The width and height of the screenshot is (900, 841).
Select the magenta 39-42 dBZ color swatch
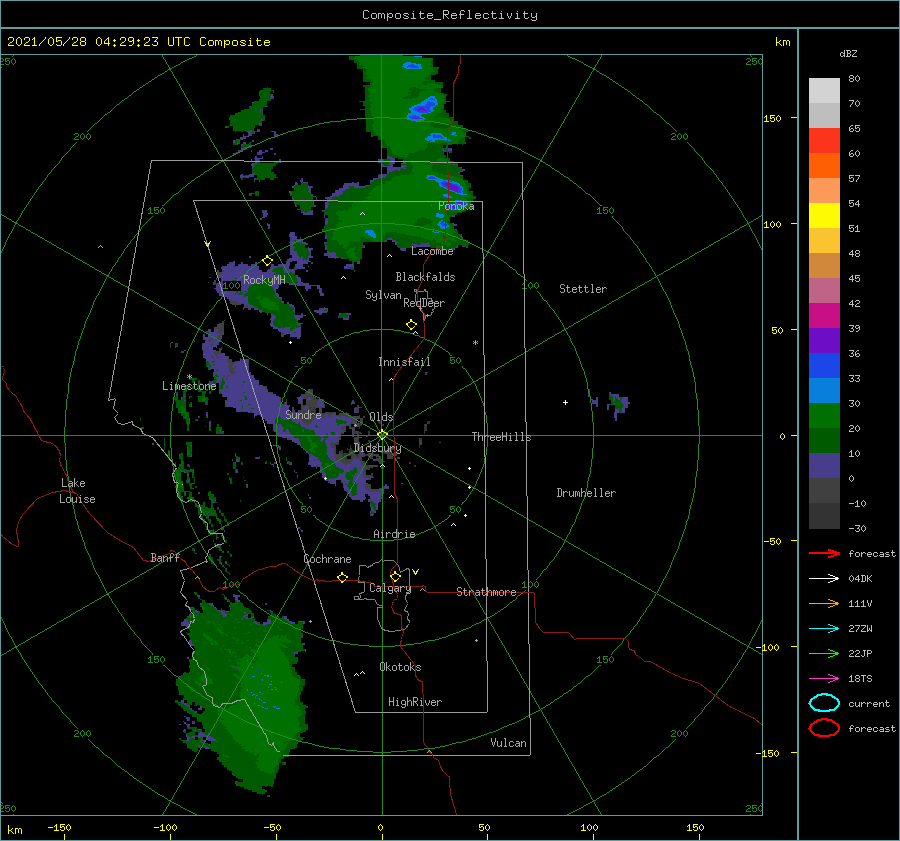tap(824, 315)
